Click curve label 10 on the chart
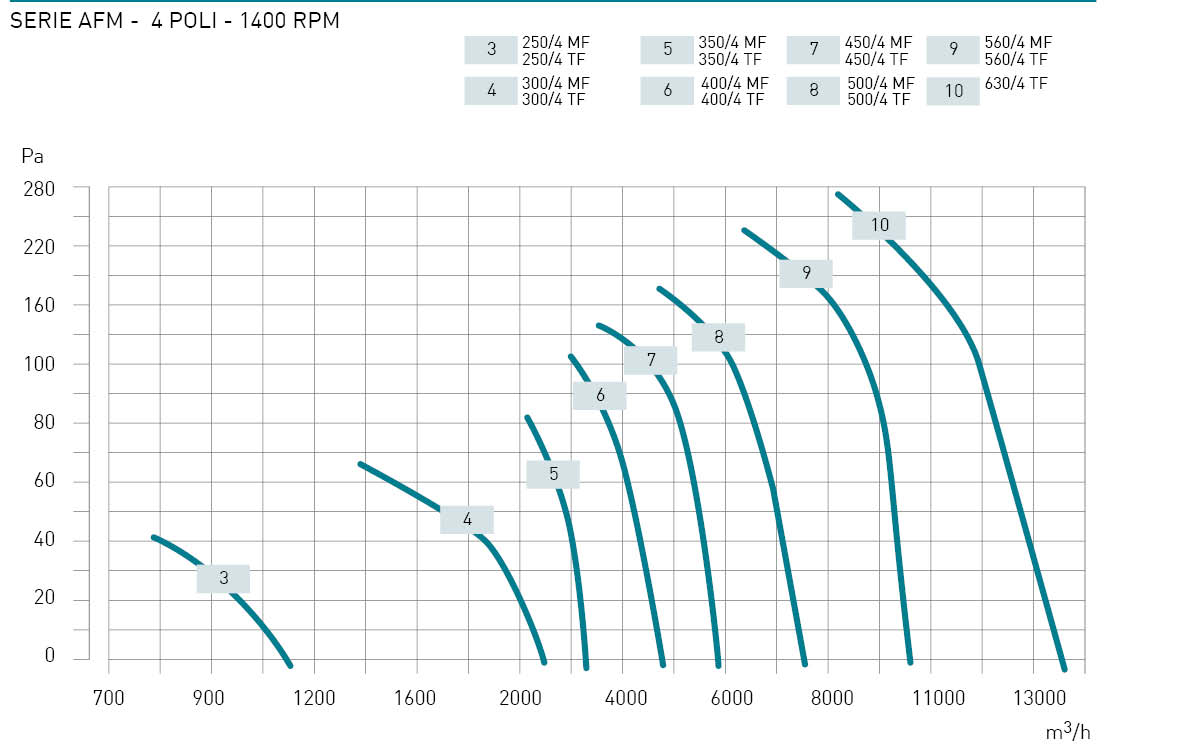The image size is (1191, 749). click(879, 226)
